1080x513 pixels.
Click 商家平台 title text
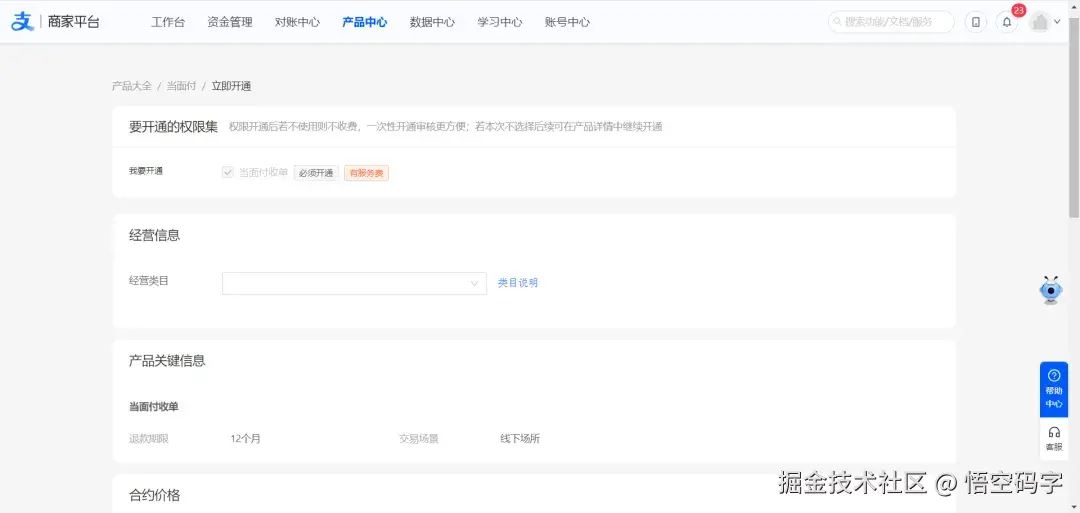(x=74, y=22)
